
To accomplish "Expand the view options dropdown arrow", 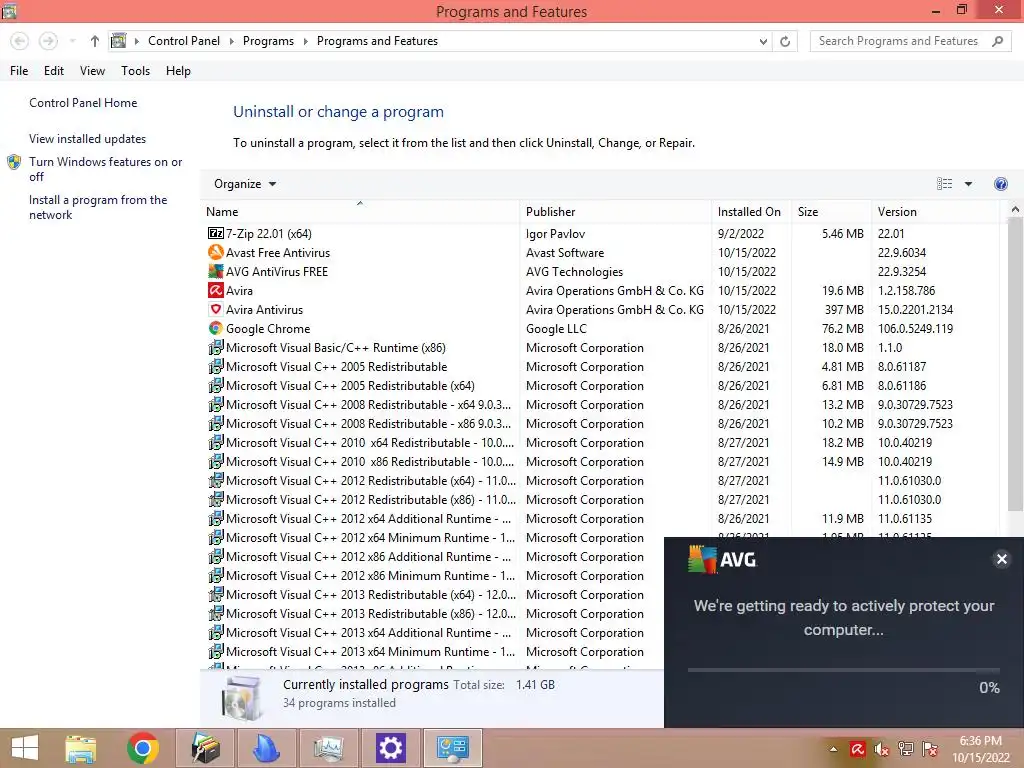I will [x=968, y=184].
